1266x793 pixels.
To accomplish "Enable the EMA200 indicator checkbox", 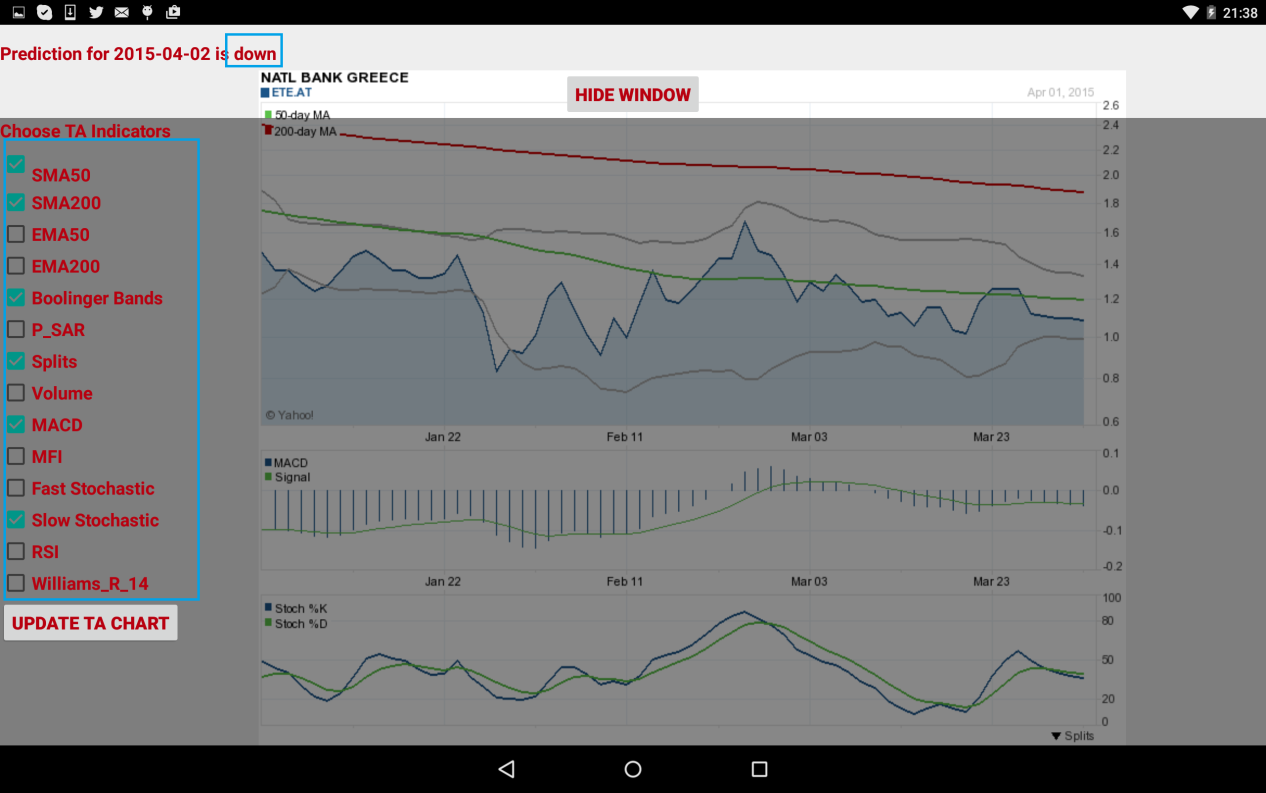I will [16, 266].
